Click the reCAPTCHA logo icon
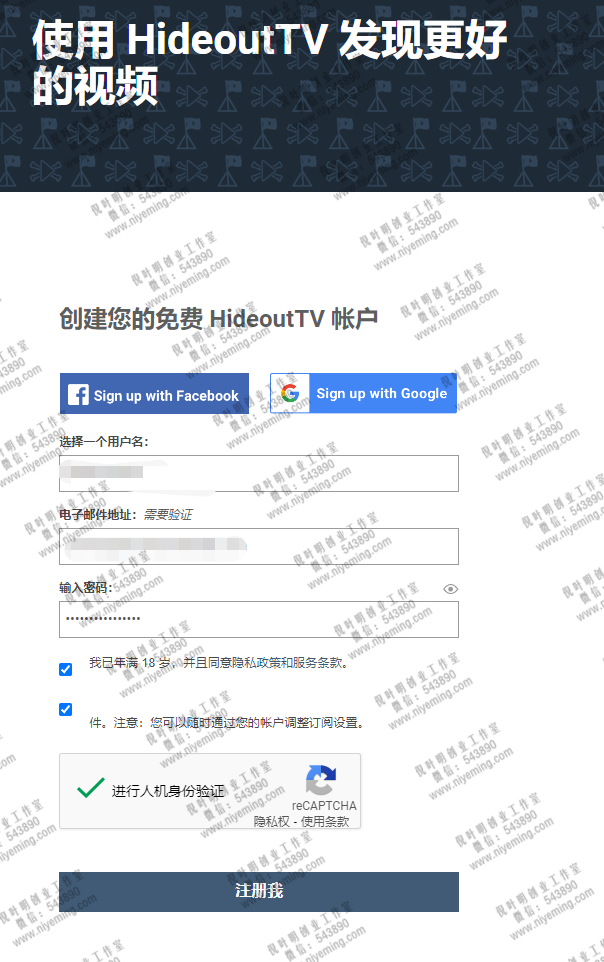604x962 pixels. point(320,780)
